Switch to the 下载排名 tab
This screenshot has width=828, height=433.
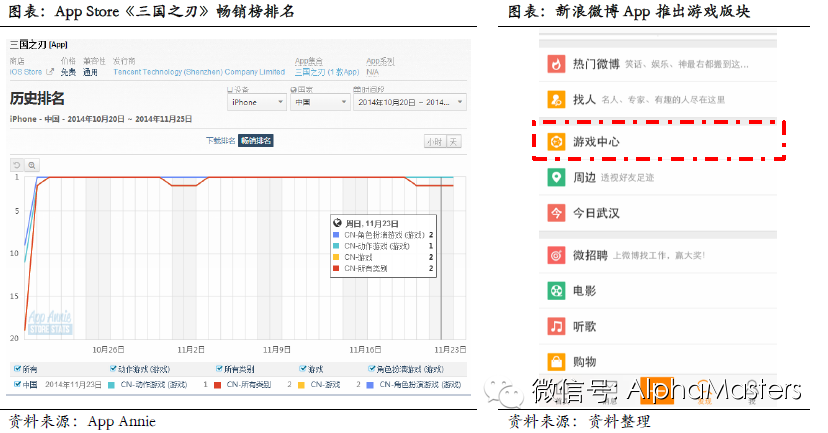[221, 140]
